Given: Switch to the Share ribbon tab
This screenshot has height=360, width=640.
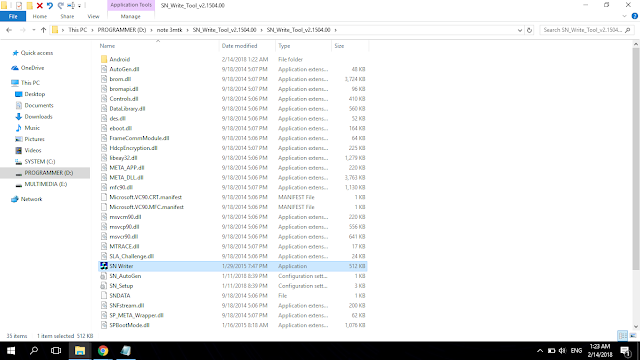Looking at the screenshot, I should click(67, 16).
